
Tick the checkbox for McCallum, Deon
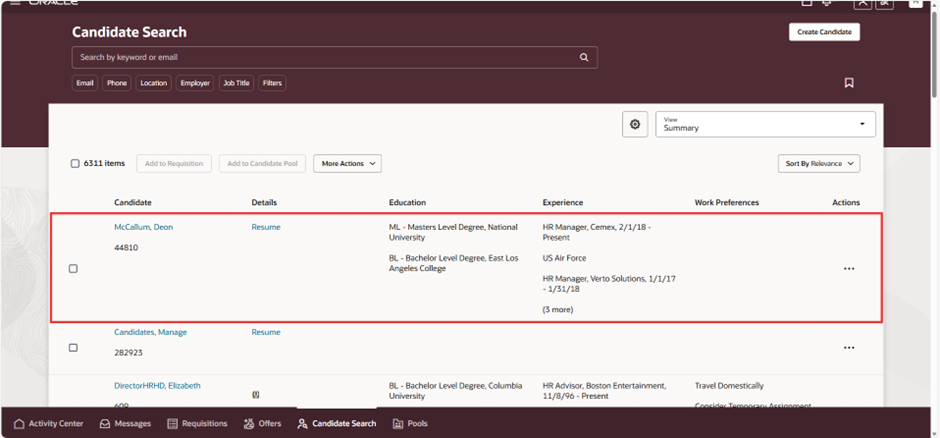tap(73, 268)
